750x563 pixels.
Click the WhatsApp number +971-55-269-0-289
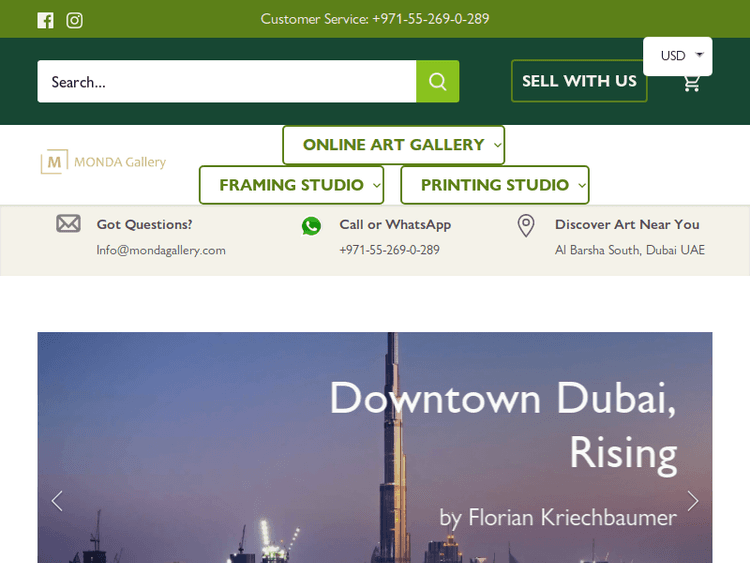[x=389, y=250]
